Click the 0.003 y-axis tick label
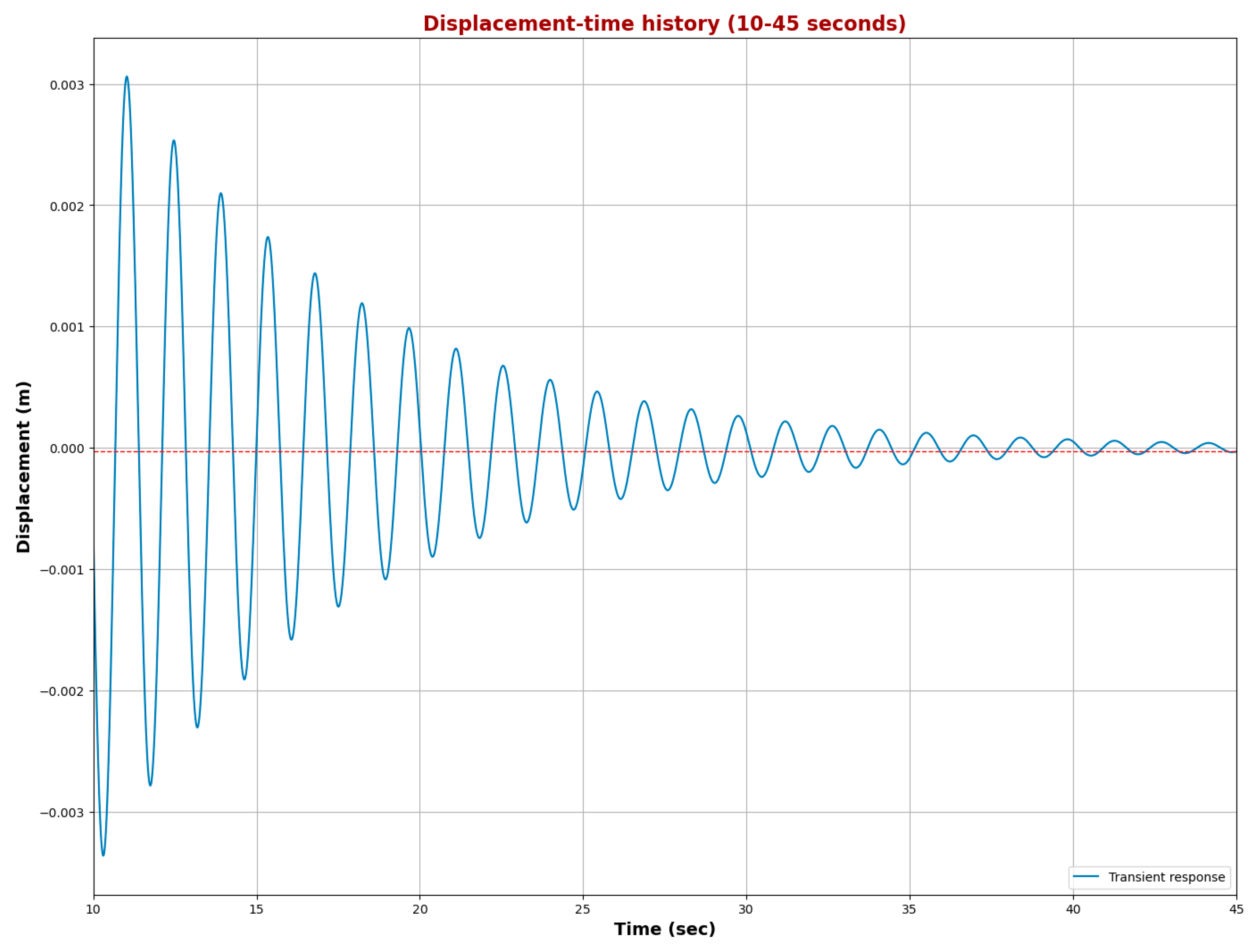This screenshot has width=1258, height=952. (x=67, y=85)
